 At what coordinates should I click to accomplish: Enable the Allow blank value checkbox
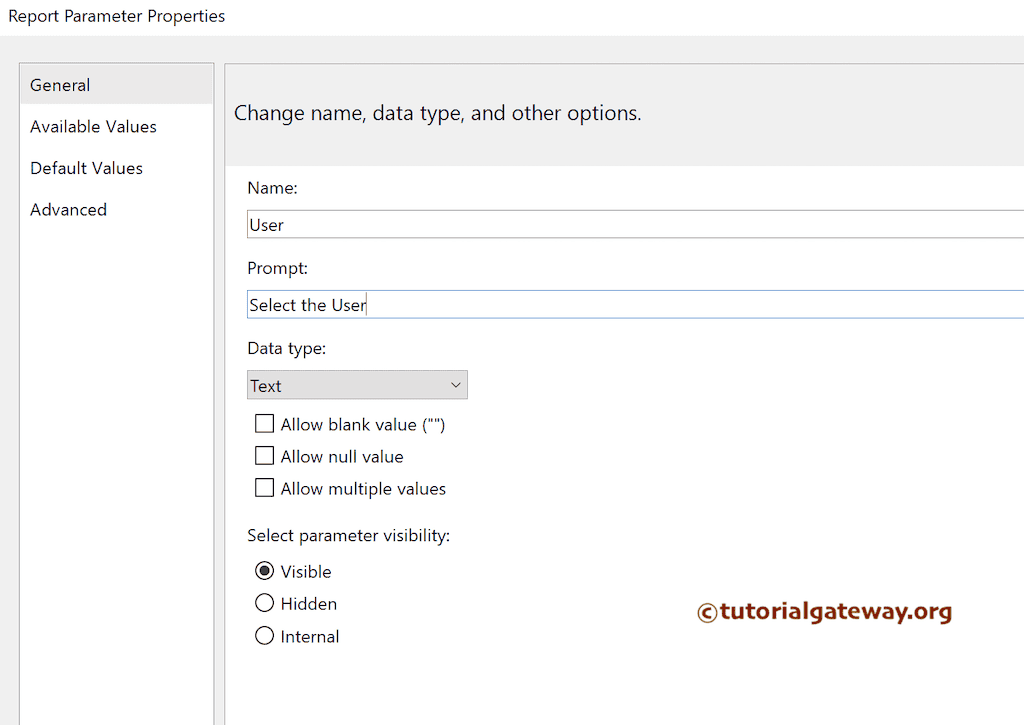pyautogui.click(x=265, y=424)
